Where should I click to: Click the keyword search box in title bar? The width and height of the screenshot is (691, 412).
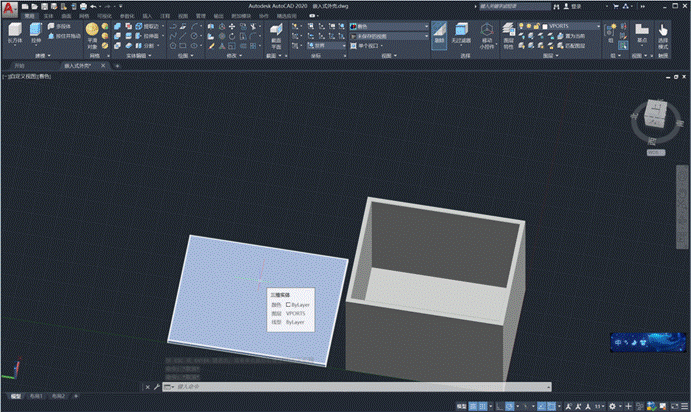click(x=515, y=7)
